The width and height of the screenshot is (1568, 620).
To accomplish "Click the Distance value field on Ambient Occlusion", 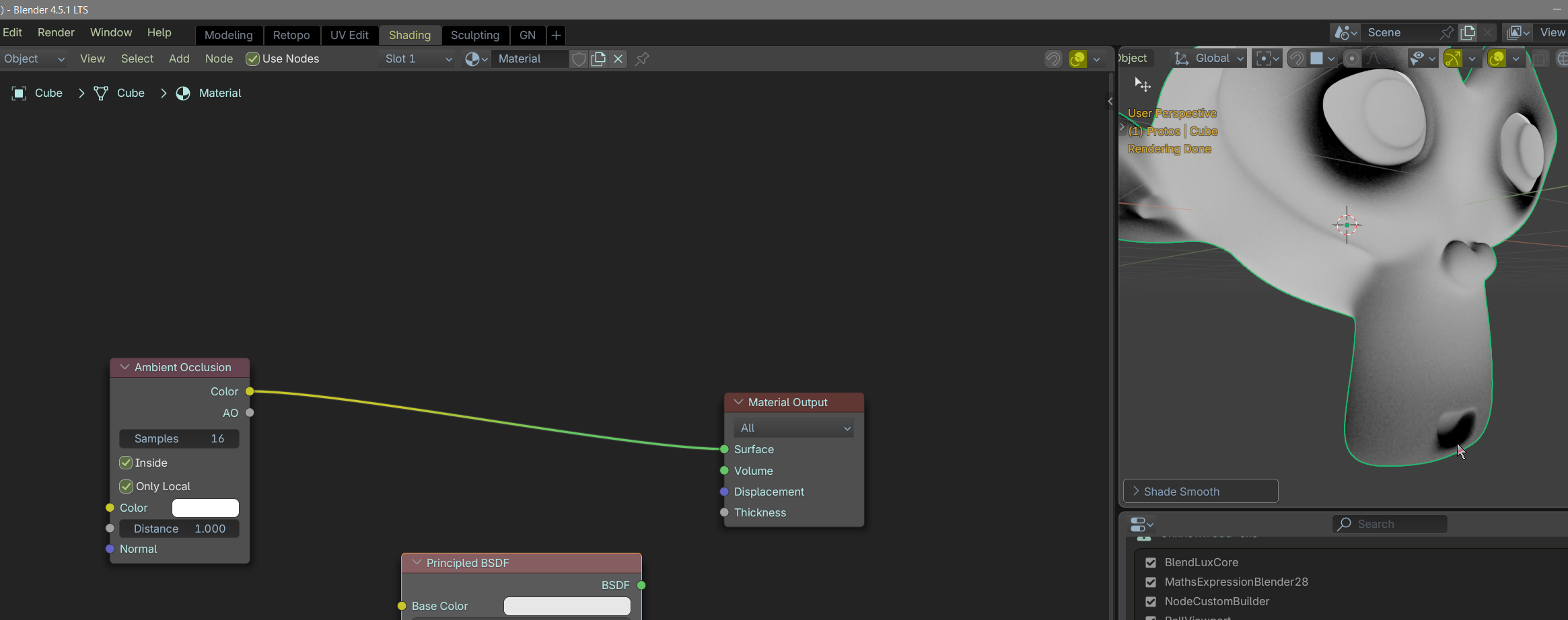I will (179, 529).
